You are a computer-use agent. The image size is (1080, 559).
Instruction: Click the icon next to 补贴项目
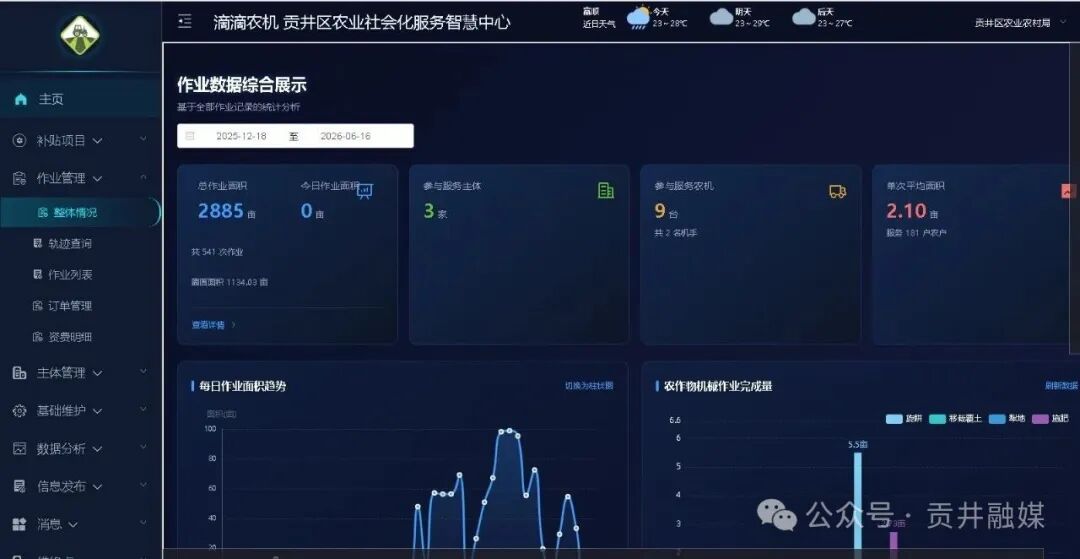click(20, 140)
